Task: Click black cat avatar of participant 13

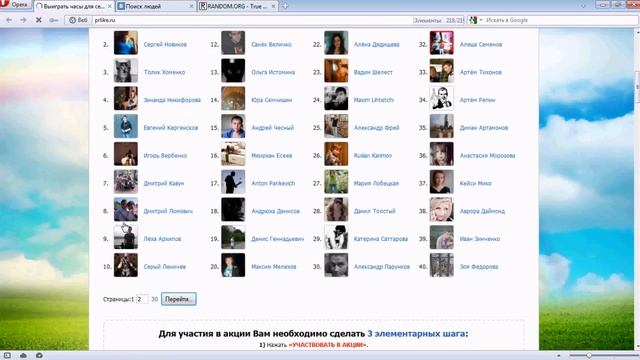Action: pyautogui.click(x=233, y=71)
